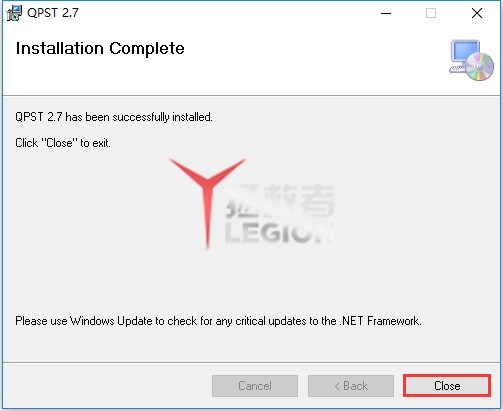Click the Close button to exit installer
Viewport: 503px width, 411px height.
tap(447, 386)
